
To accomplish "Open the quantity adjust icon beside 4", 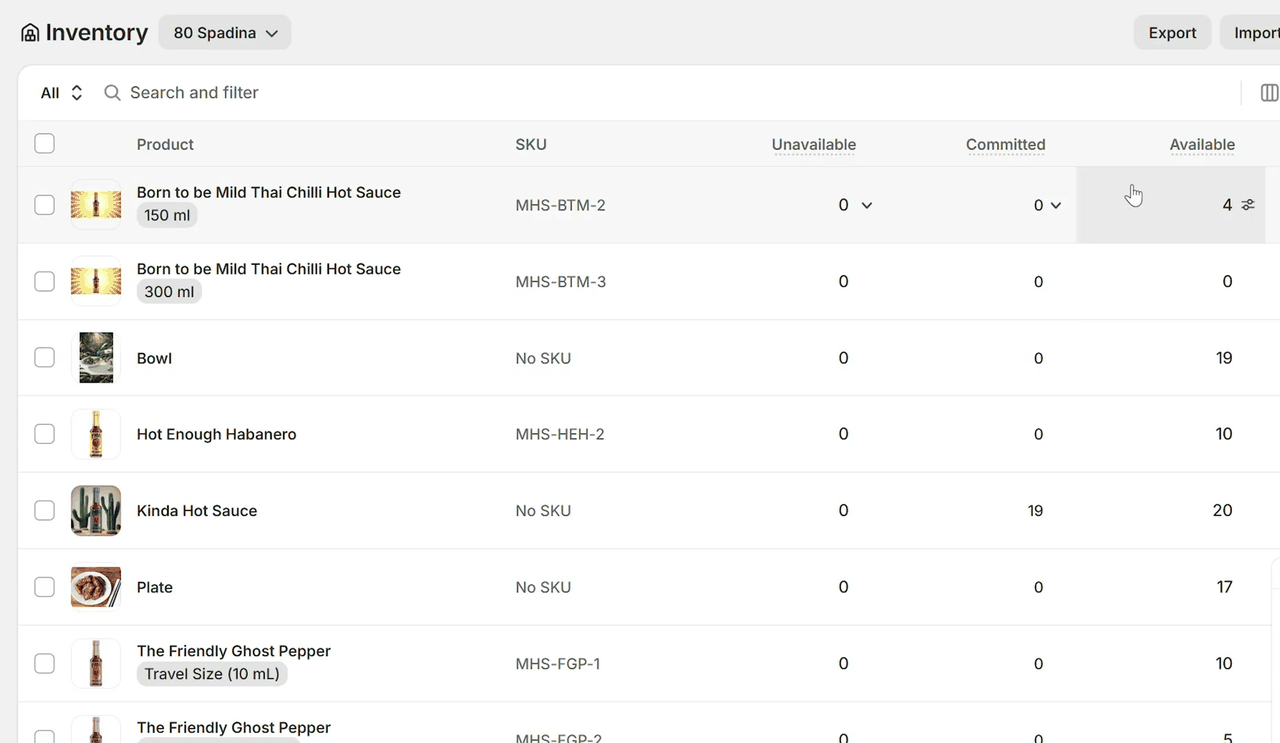I will point(1248,205).
